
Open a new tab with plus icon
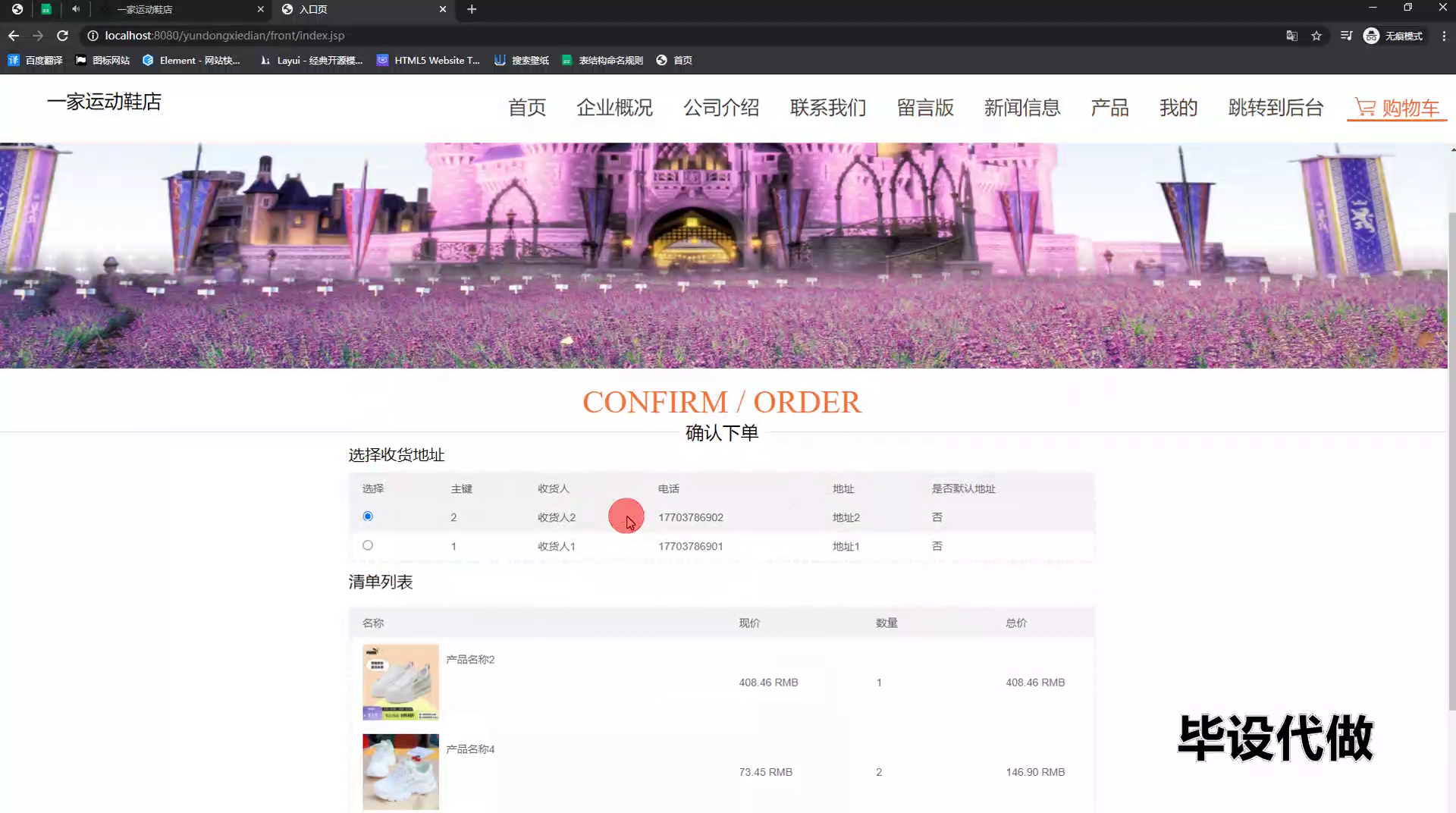472,9
